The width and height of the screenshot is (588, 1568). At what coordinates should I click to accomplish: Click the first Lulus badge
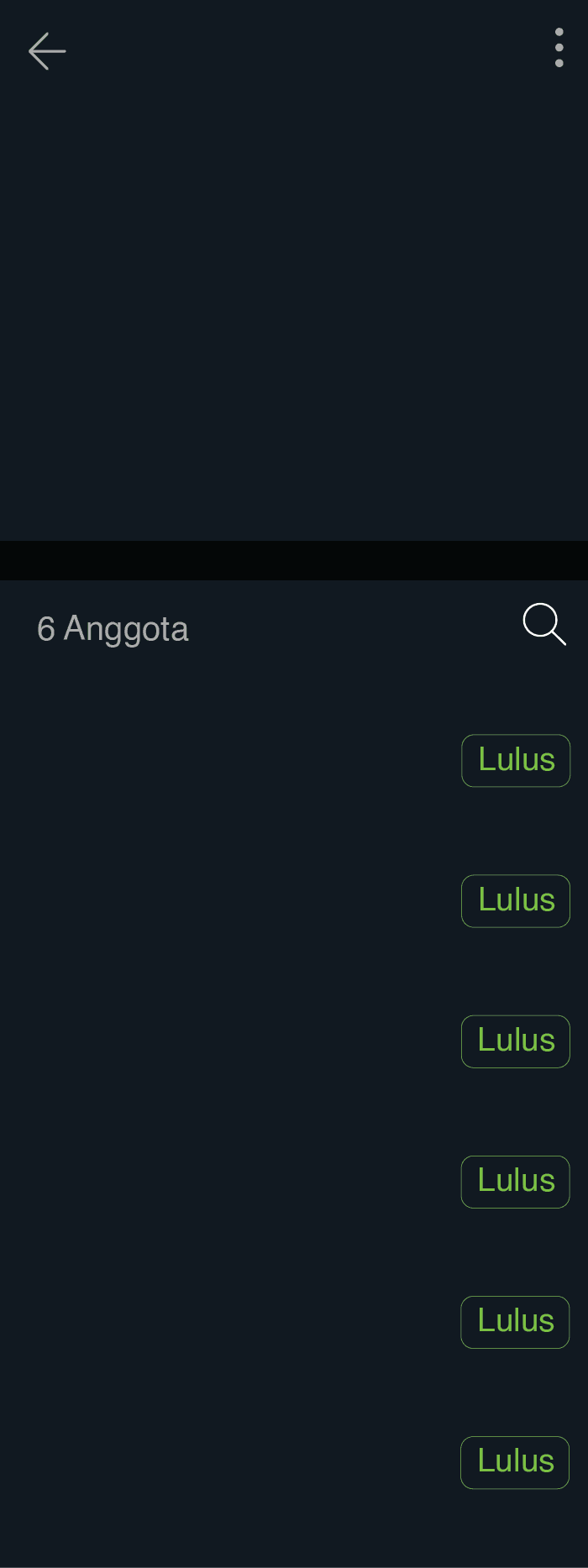click(516, 761)
